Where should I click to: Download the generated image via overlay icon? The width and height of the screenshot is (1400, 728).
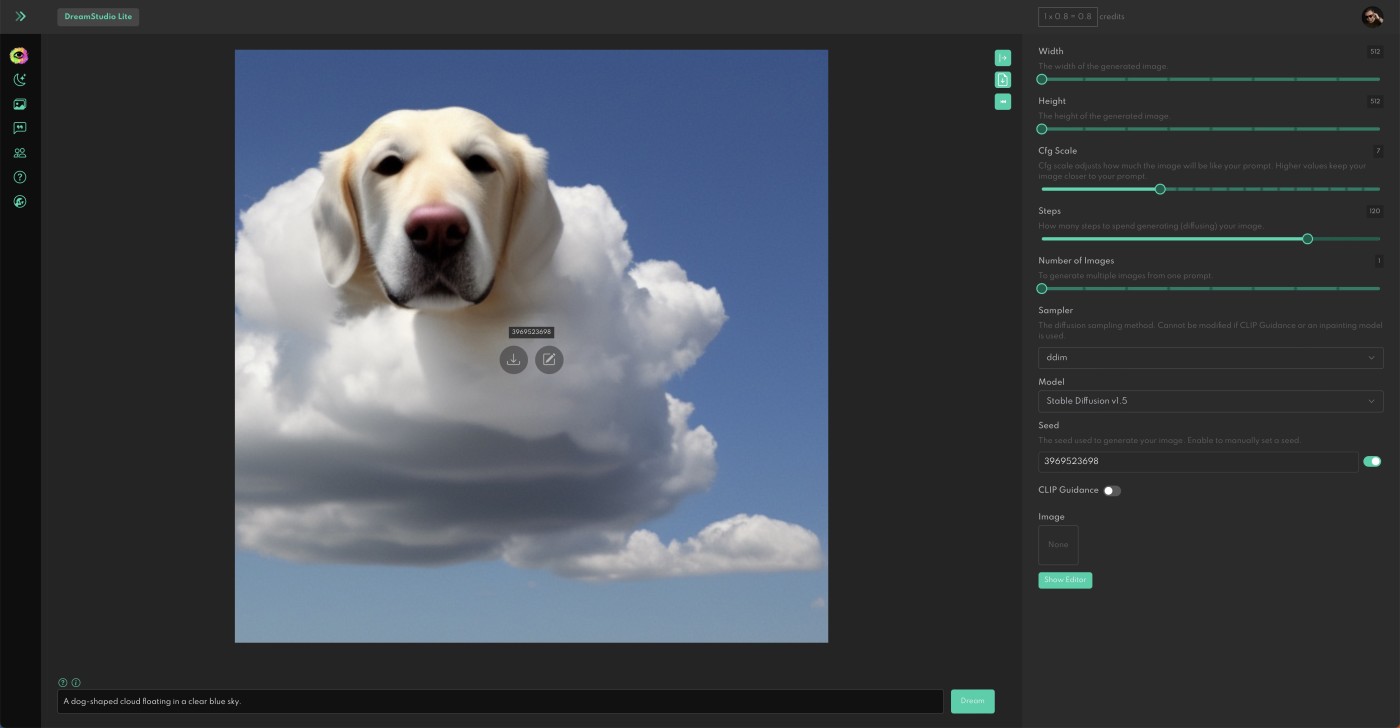pyautogui.click(x=513, y=359)
